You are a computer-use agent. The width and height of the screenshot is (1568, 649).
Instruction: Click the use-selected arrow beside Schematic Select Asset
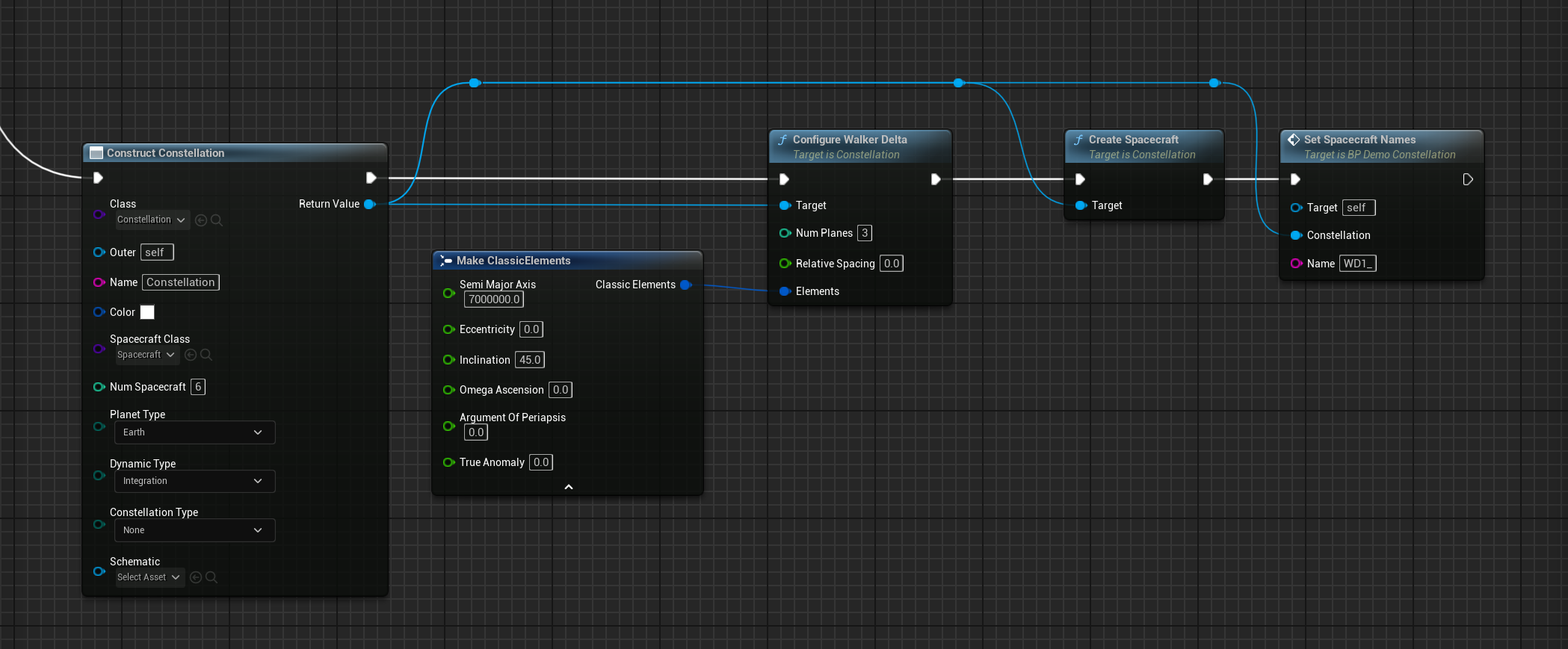tap(196, 577)
